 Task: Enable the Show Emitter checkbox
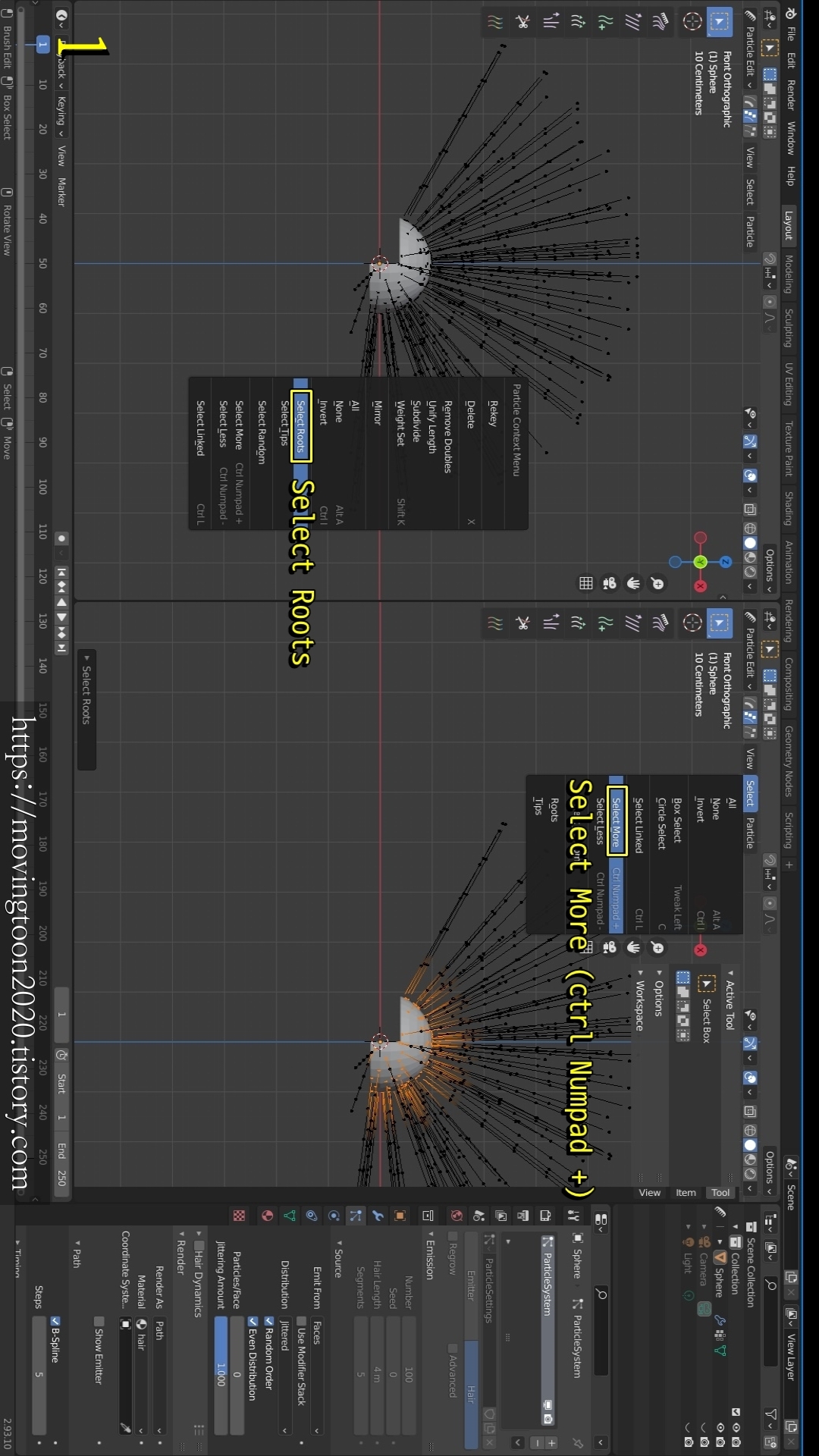coord(99,1321)
